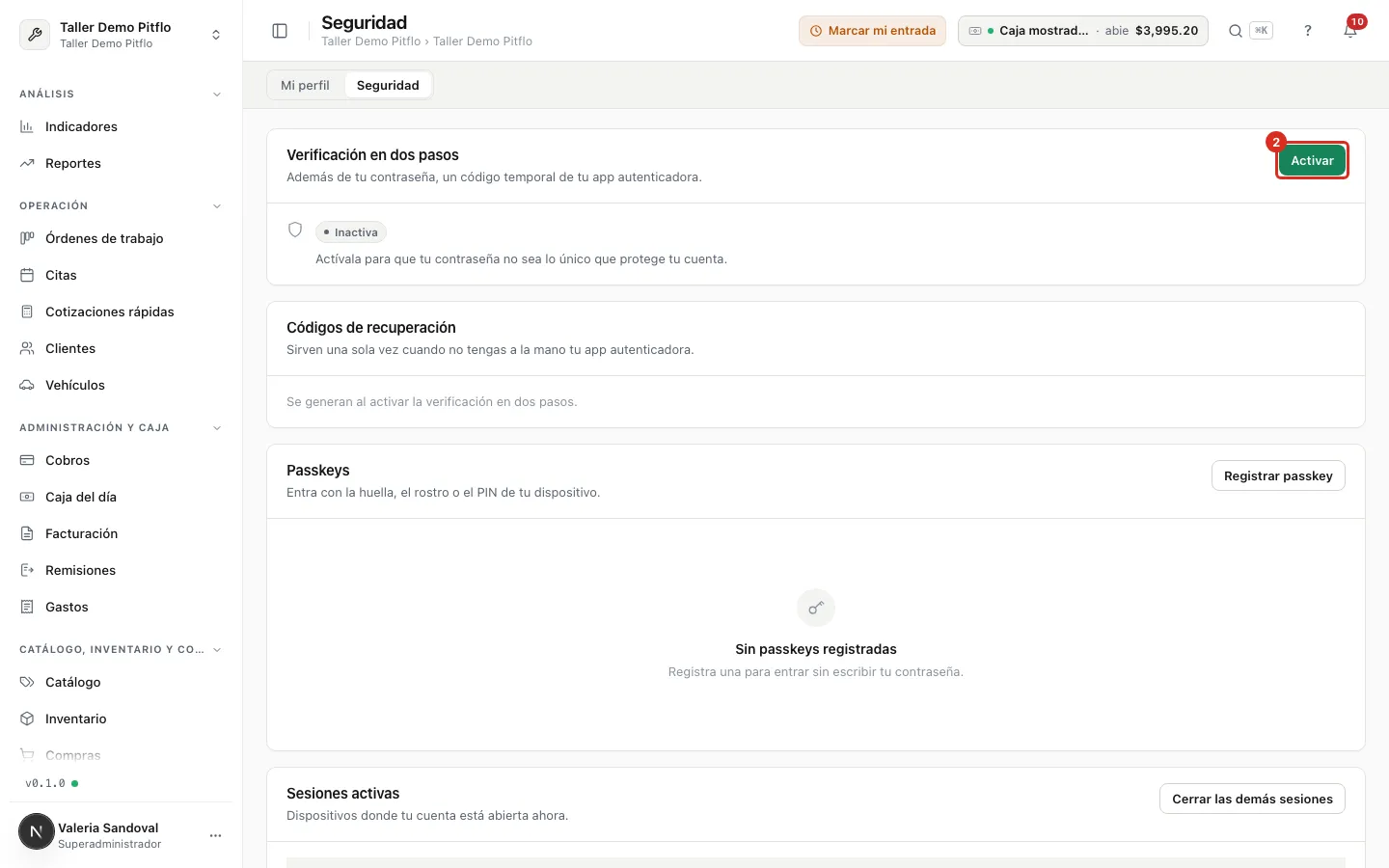This screenshot has height=868, width=1389.
Task: Open the Taller Demo Pitflo workspace switcher
Action: (x=122, y=35)
